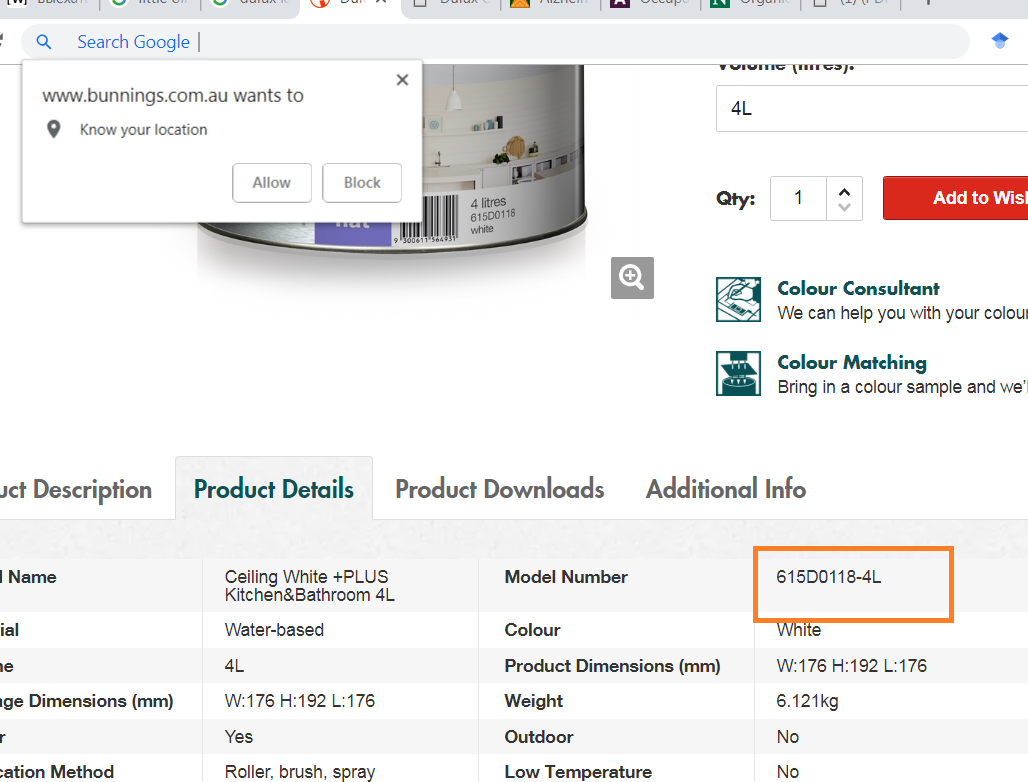Click the 'Yes' value in the table

239,737
